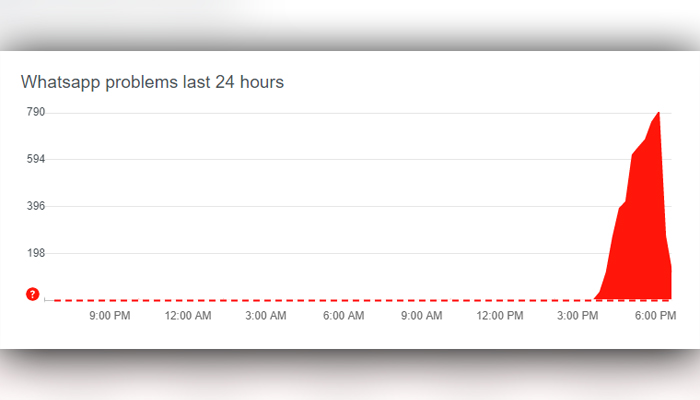Viewport: 700px width, 400px height.
Task: Click the 9:00 PM time marker
Action: [x=110, y=316]
